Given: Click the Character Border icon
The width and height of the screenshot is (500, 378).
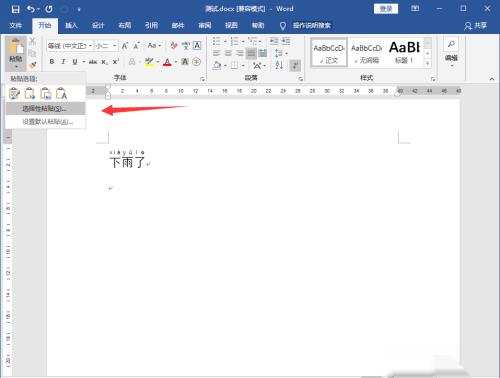Looking at the screenshot, I should [197, 46].
